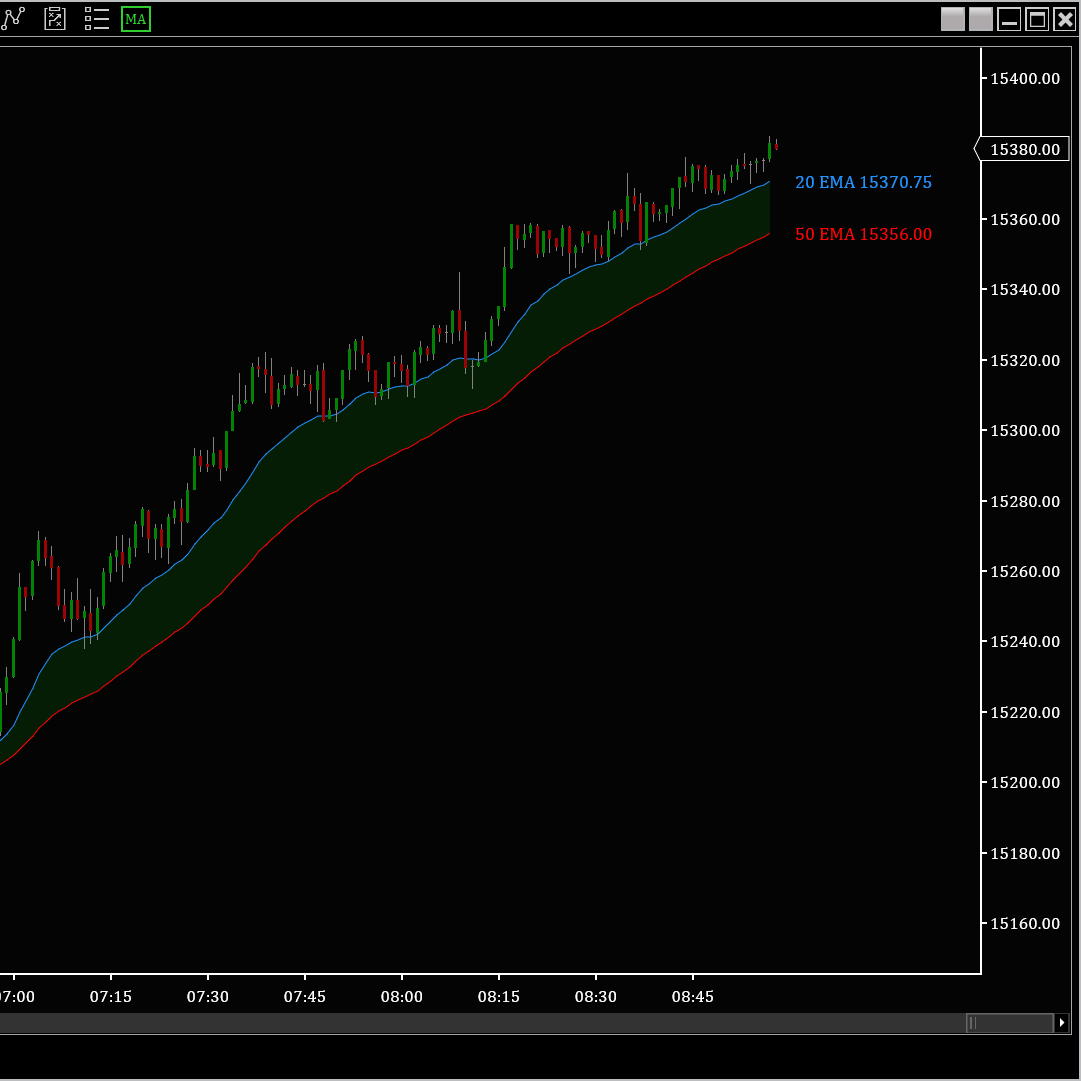
Task: Click the 15300.00 price axis label
Action: click(1024, 430)
